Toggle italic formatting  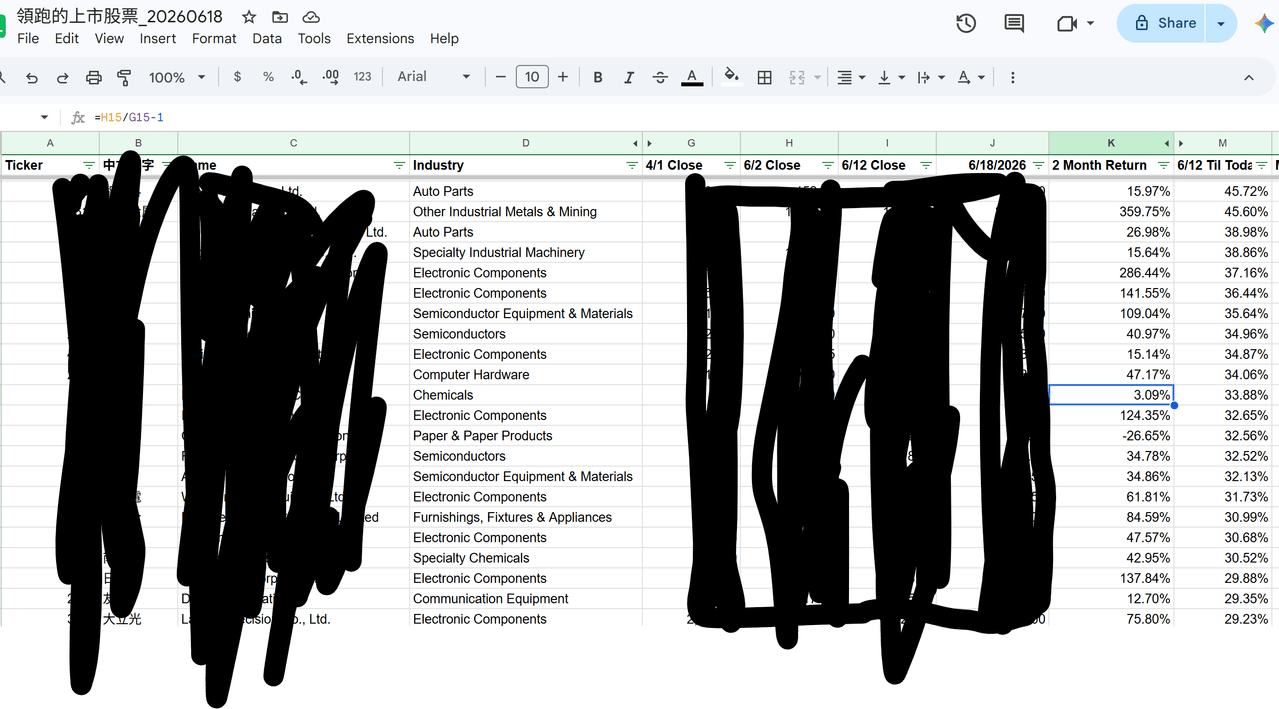click(x=629, y=77)
